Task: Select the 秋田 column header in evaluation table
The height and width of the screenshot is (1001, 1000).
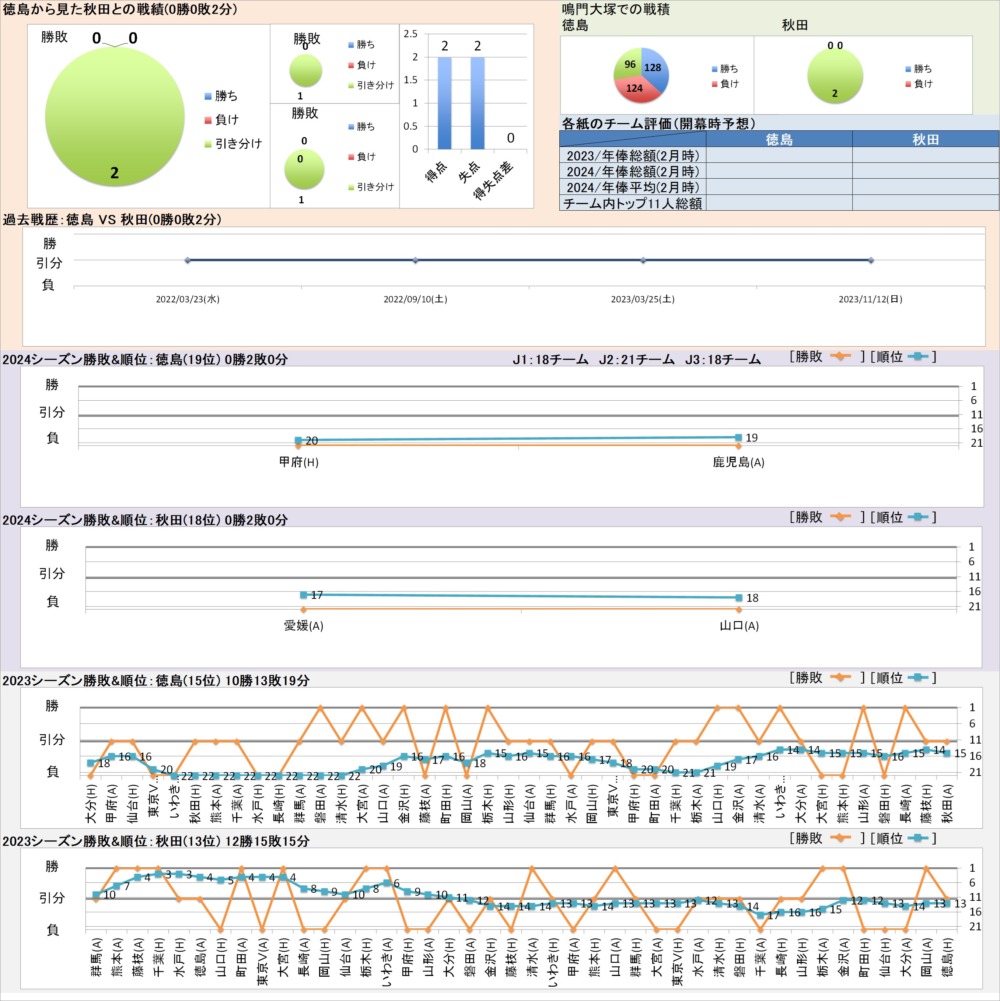Action: (925, 140)
